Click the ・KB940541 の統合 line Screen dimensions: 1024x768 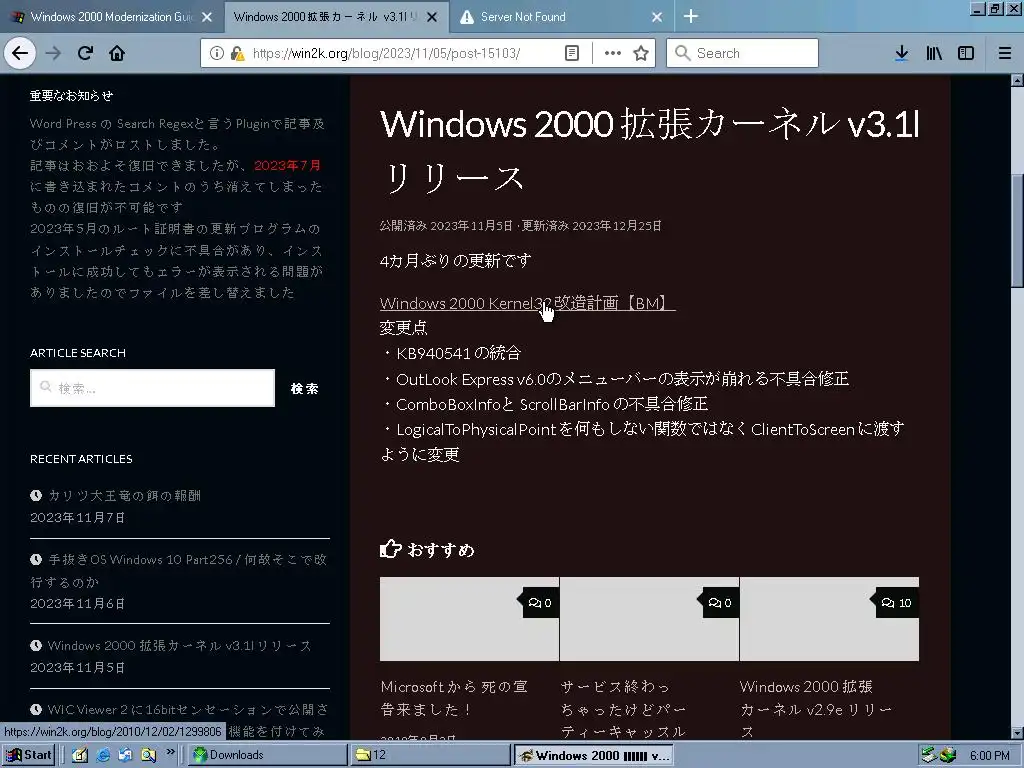[451, 353]
